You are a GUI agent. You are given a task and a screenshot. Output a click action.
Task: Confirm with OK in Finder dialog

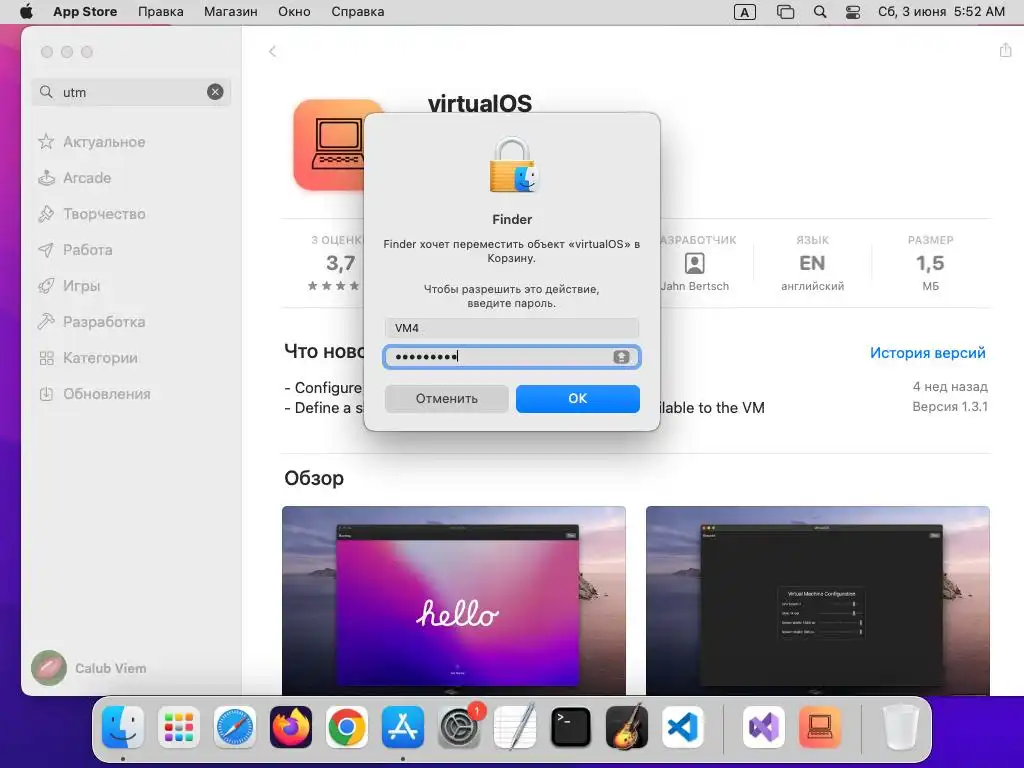pos(578,398)
